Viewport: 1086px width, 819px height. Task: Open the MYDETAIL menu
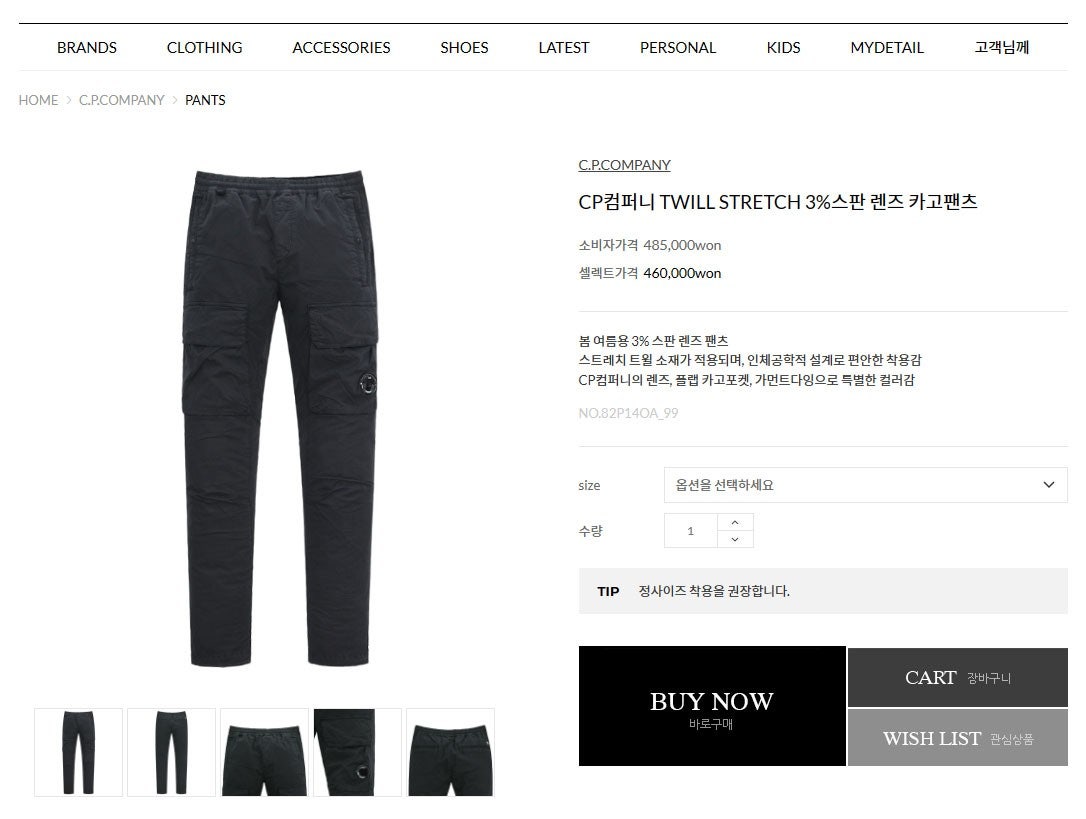coord(887,48)
